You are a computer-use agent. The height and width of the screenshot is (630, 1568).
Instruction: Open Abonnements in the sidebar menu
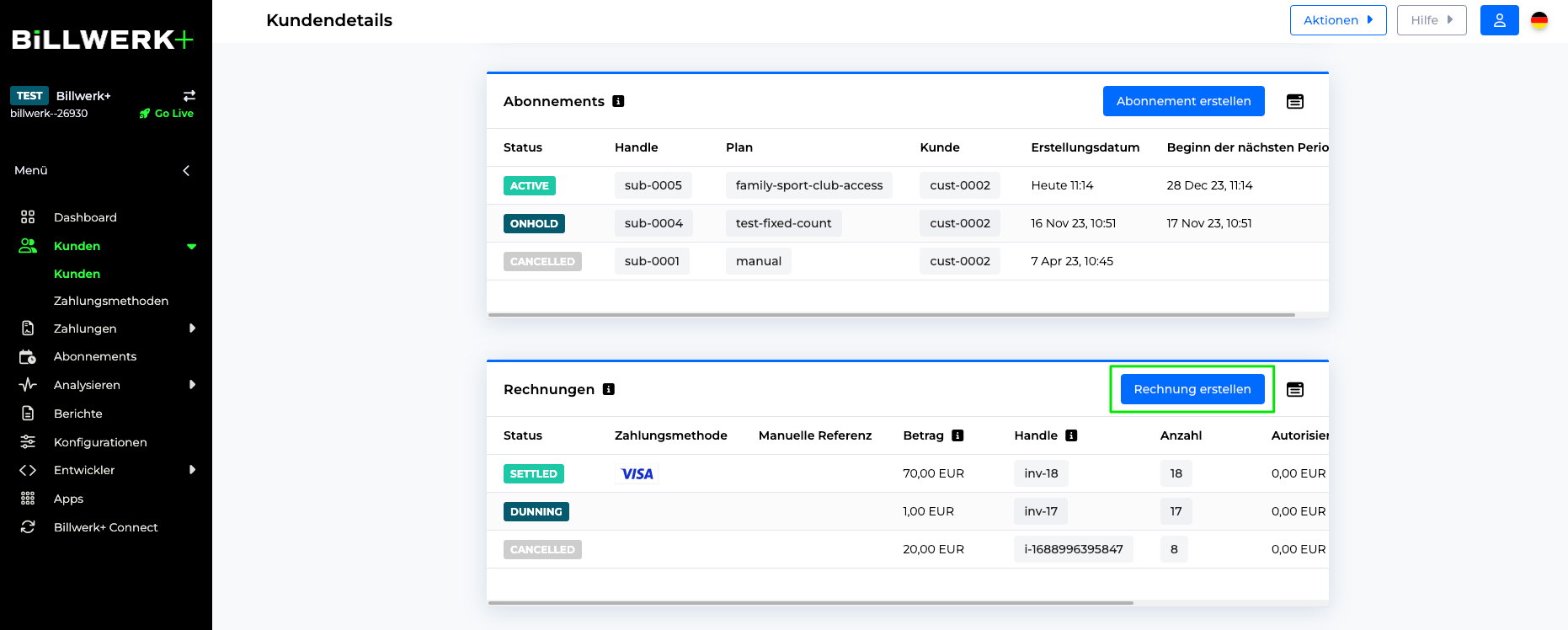click(x=95, y=357)
